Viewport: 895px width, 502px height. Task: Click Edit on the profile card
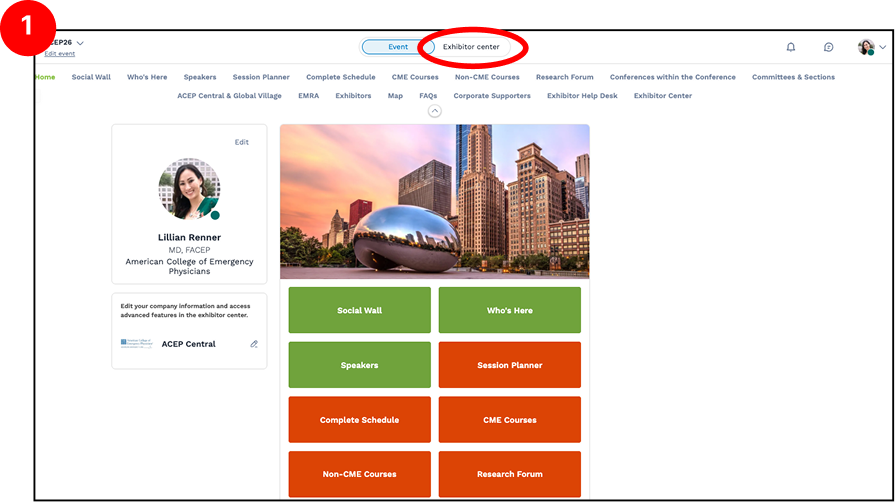click(x=241, y=142)
